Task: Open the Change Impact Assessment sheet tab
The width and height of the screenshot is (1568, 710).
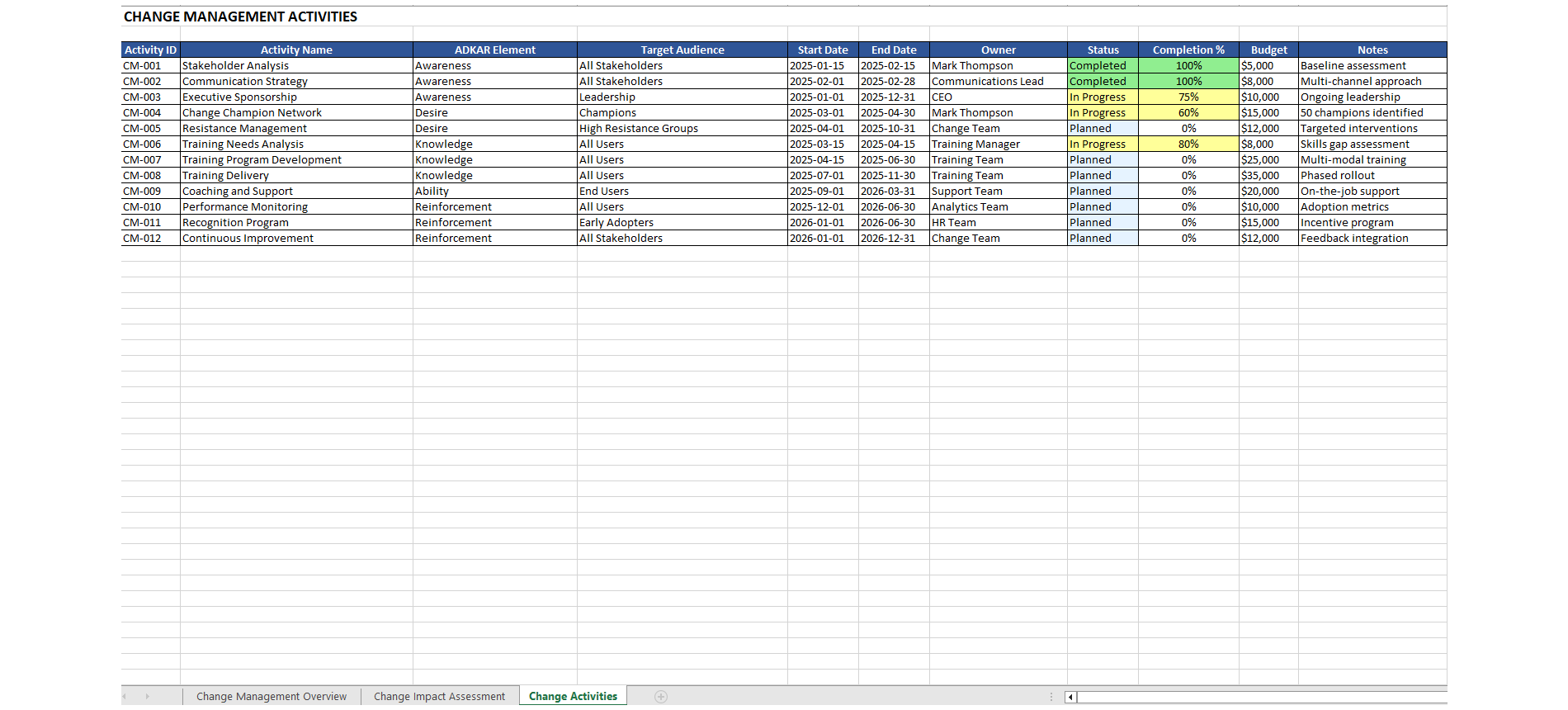Action: click(439, 697)
